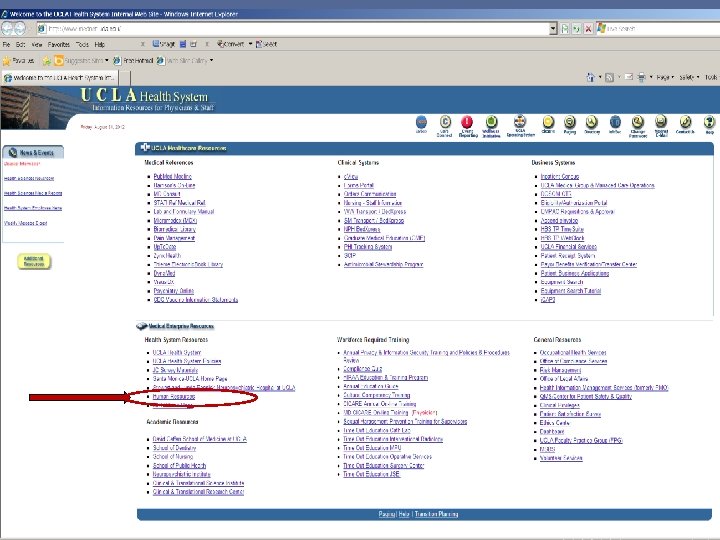Open the Tools menu in menu bar

point(82,45)
